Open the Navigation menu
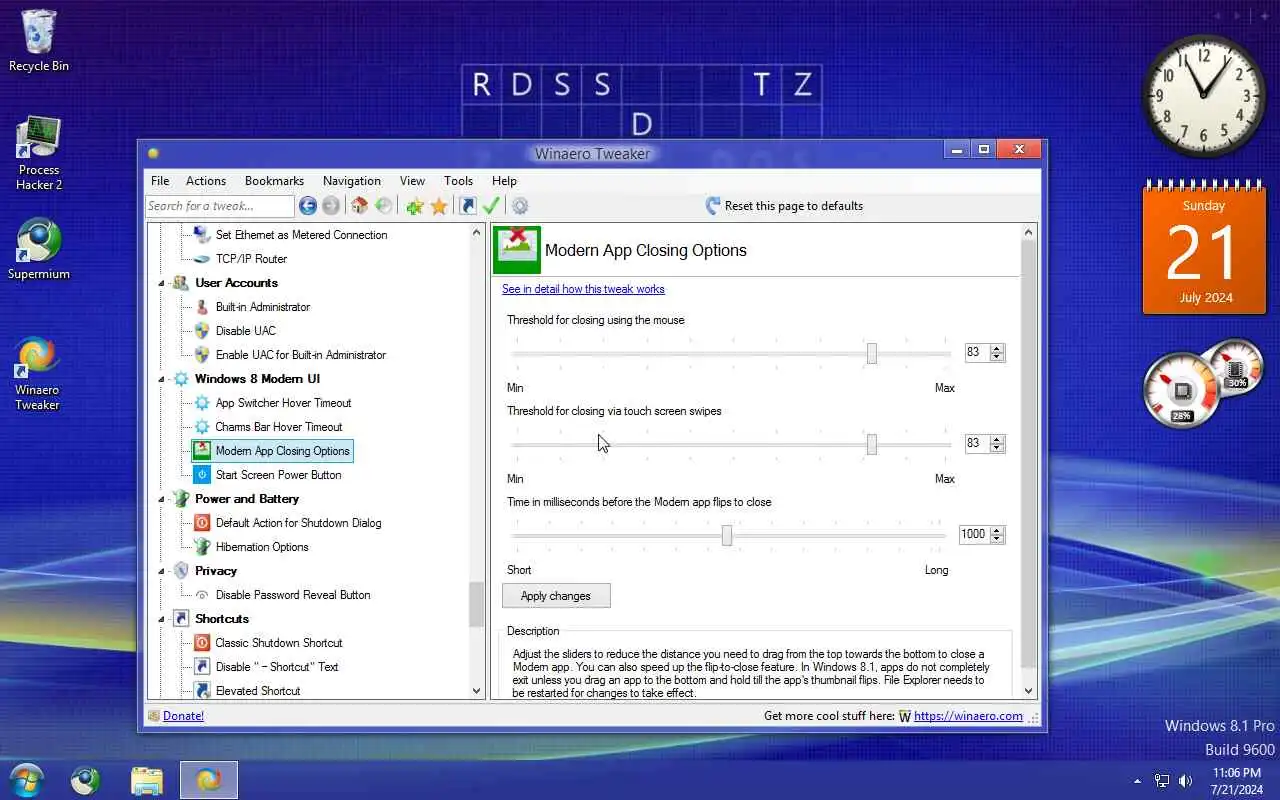The image size is (1280, 800). (352, 181)
